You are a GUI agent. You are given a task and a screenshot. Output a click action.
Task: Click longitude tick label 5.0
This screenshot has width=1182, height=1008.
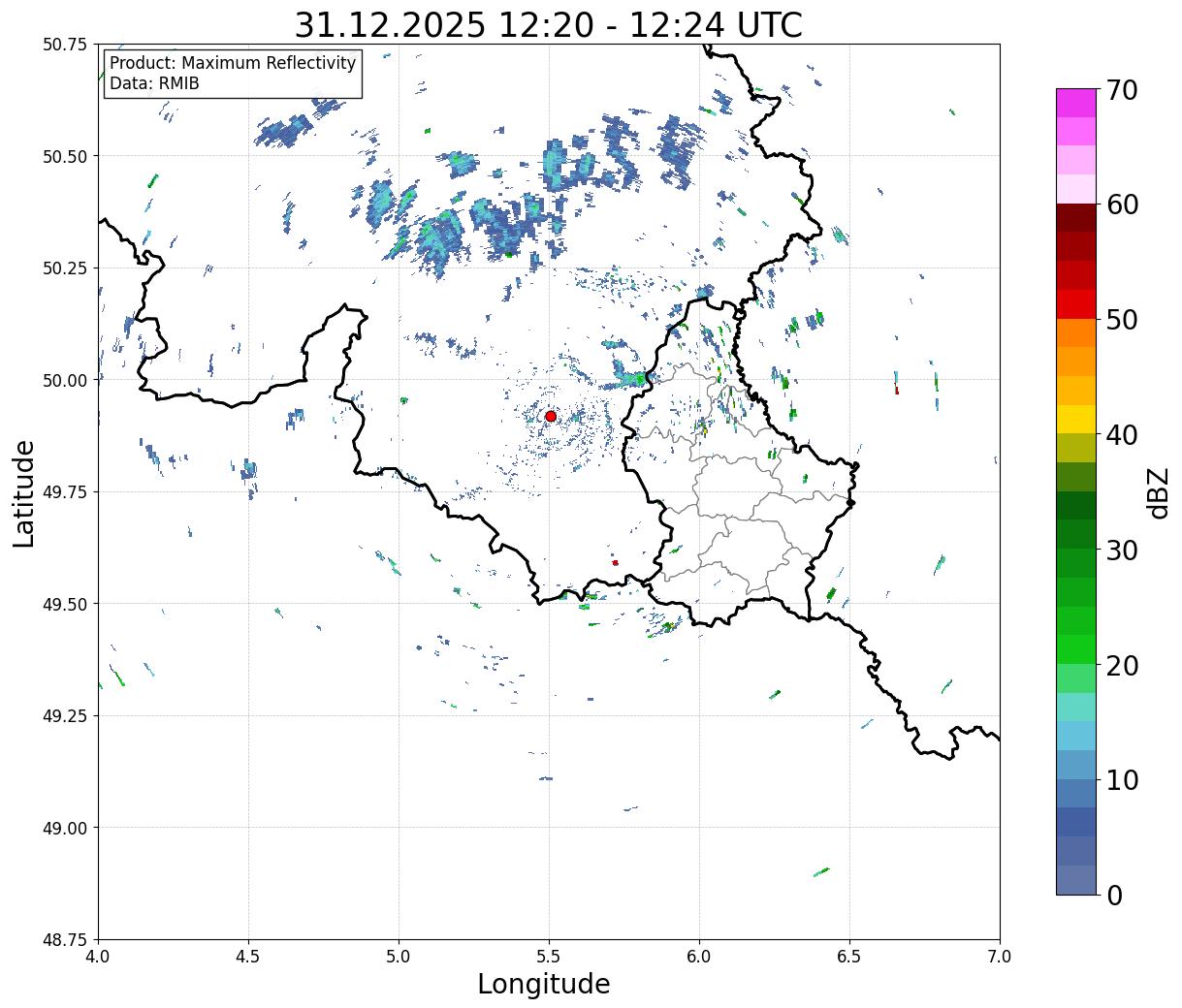tap(399, 957)
